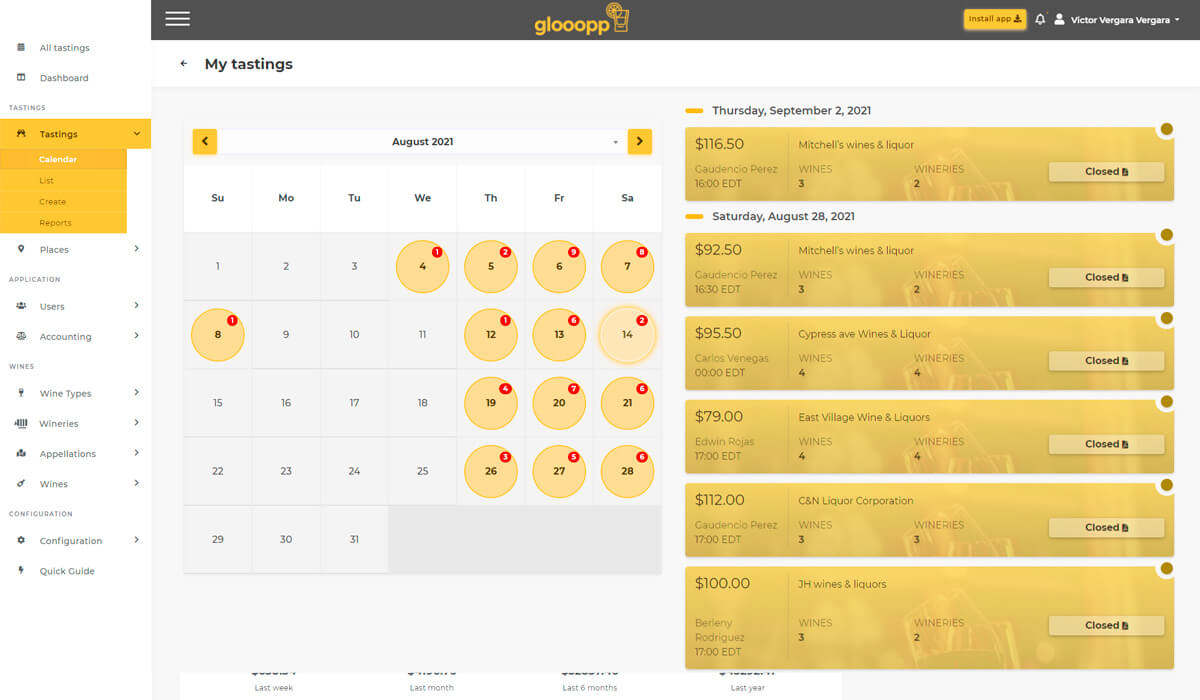Click the notification bell icon
Image resolution: width=1200 pixels, height=700 pixels.
1040,19
